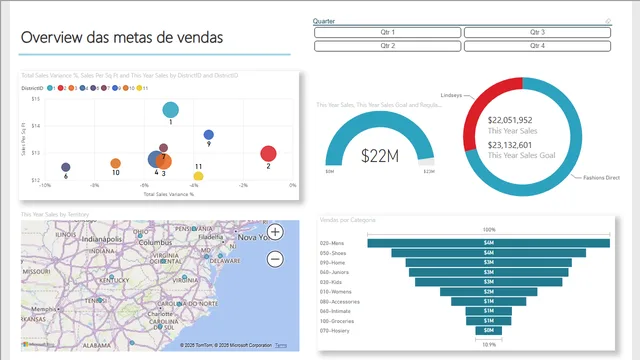
Task: Select the 020-Mens funnel bar
Action: (x=489, y=243)
